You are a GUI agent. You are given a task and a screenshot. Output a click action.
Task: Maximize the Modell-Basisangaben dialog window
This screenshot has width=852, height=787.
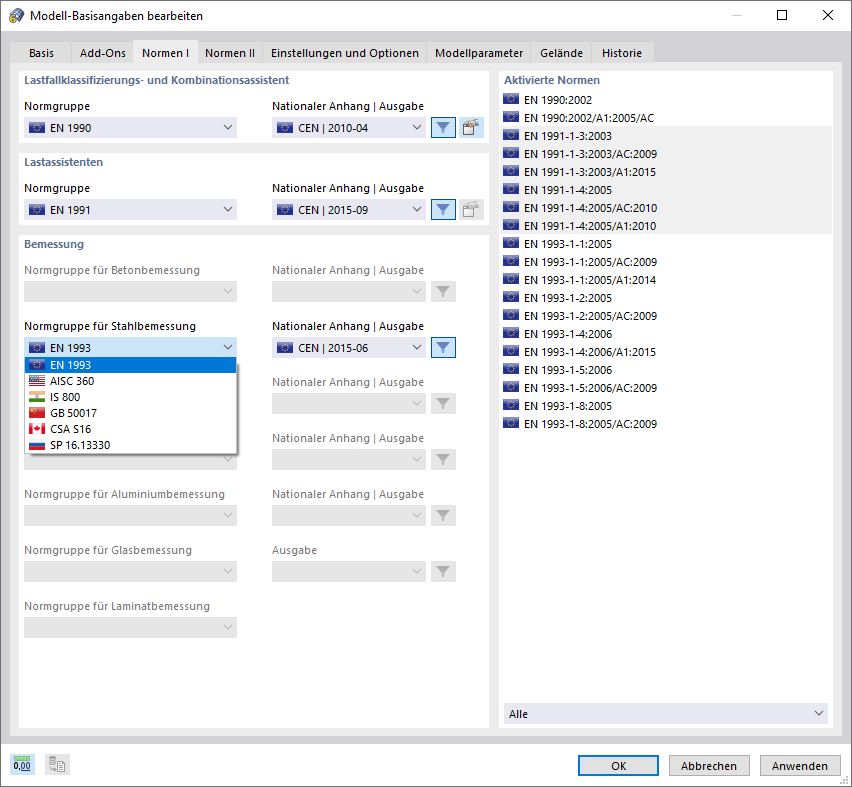pyautogui.click(x=781, y=15)
